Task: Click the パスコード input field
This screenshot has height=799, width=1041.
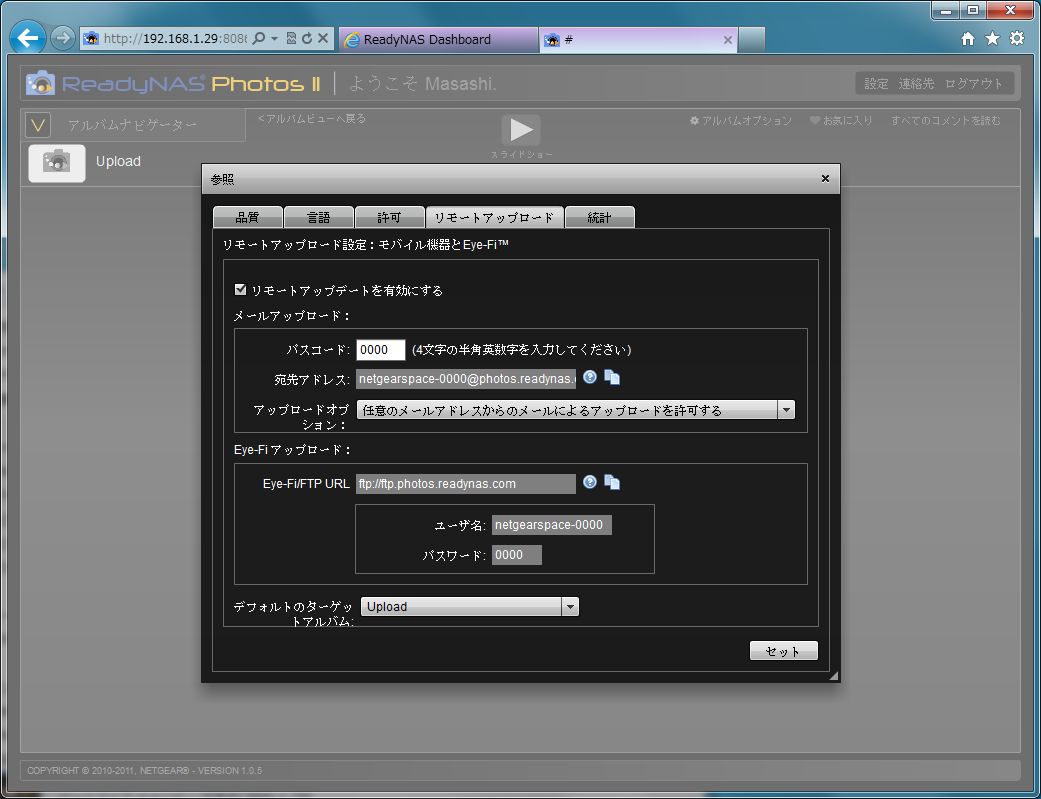Action: tap(380, 350)
